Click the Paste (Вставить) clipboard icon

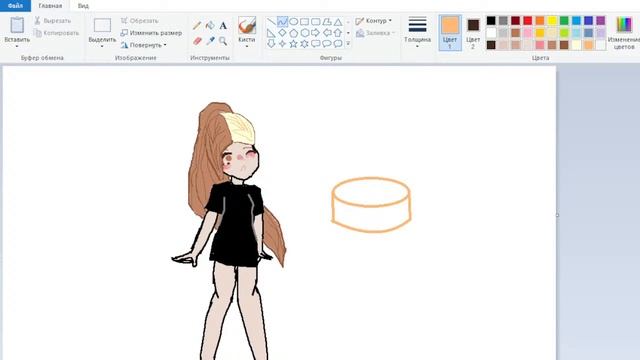[17, 25]
